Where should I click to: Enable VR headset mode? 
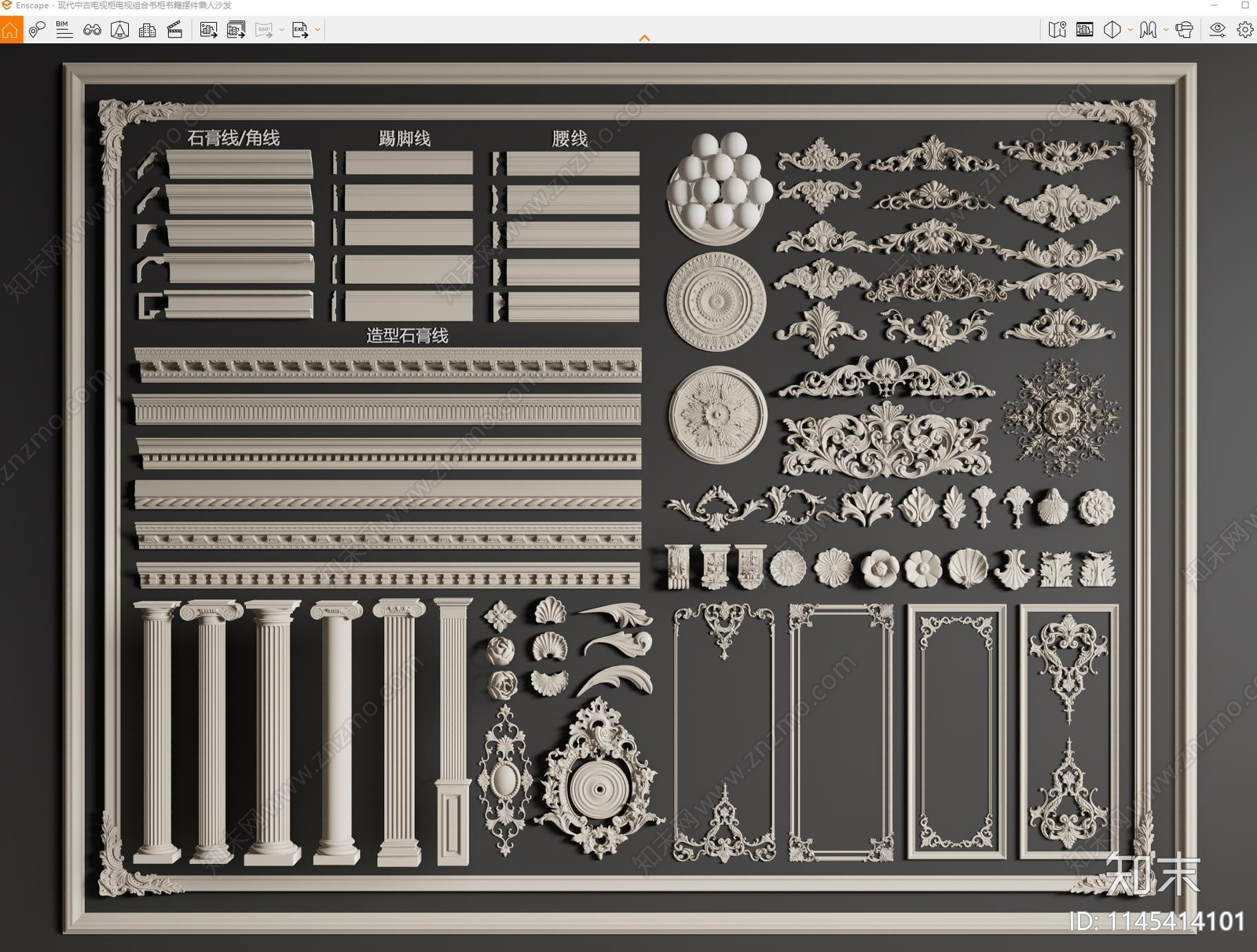pyautogui.click(x=1184, y=30)
